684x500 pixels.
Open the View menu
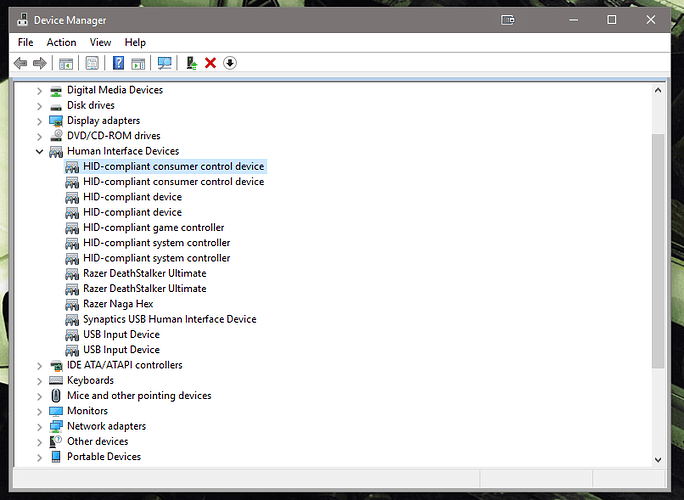pos(100,42)
